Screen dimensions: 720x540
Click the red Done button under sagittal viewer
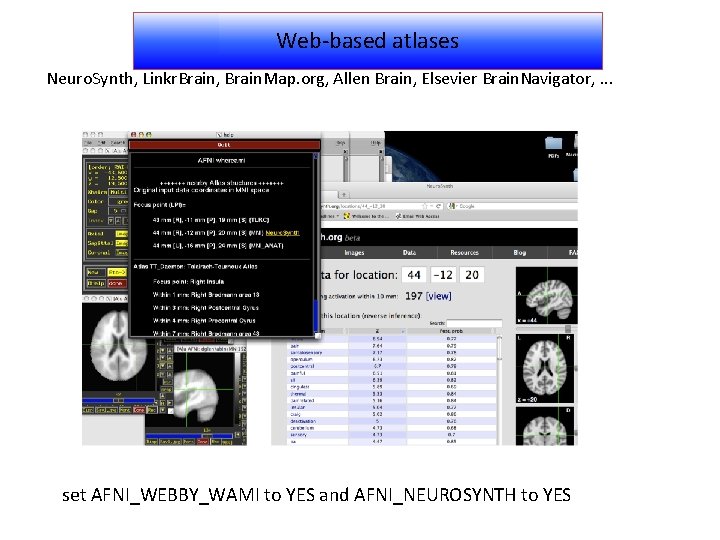pos(202,442)
